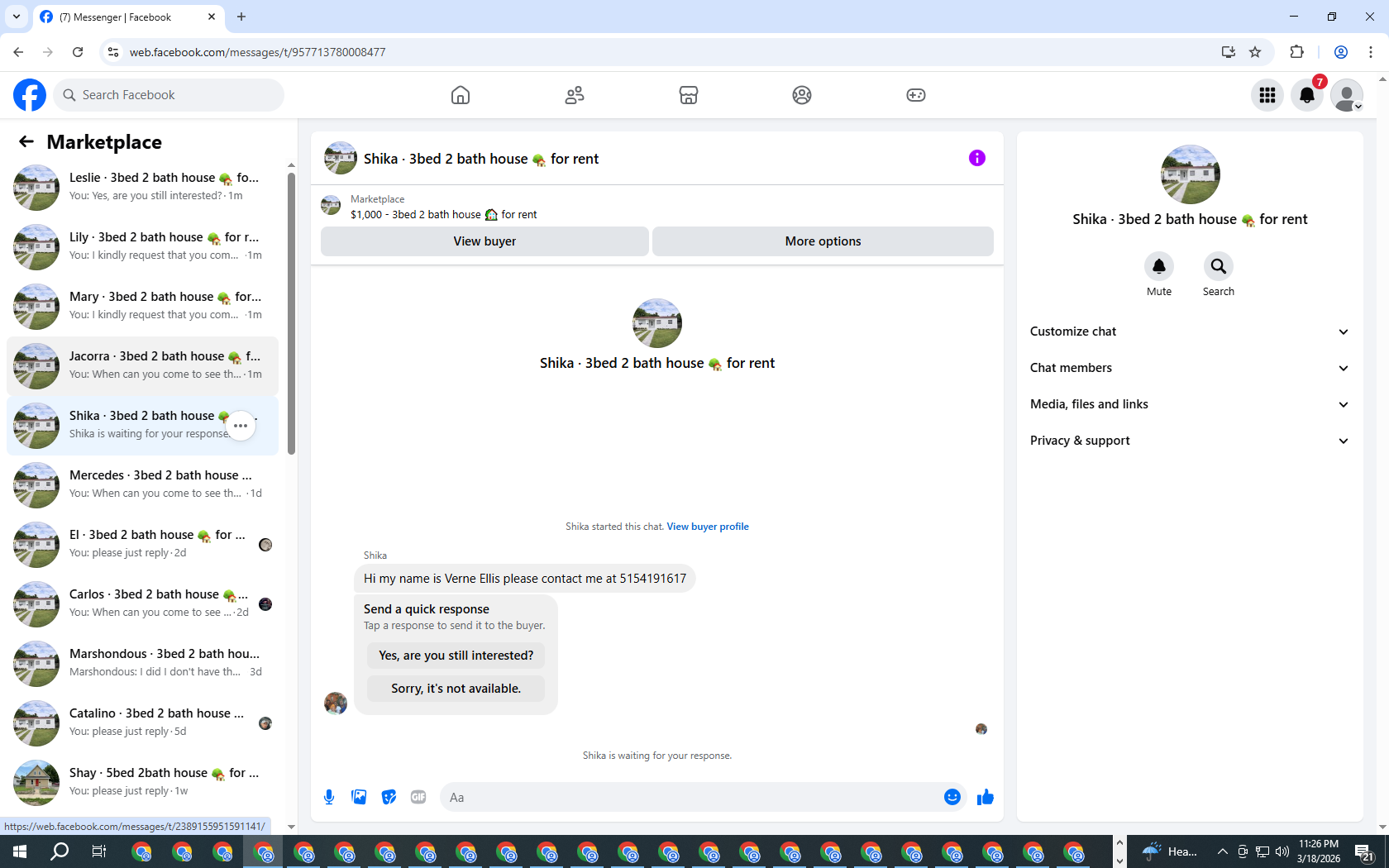The width and height of the screenshot is (1389, 868).
Task: Open the Marketplace storefront icon
Action: pos(689,95)
